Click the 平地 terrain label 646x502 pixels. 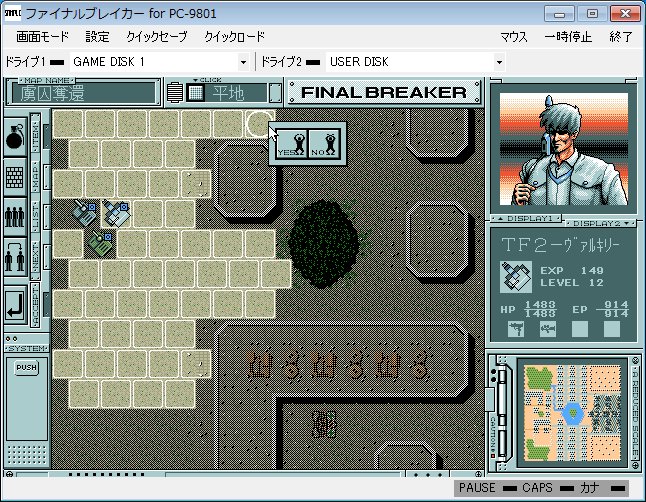(228, 93)
